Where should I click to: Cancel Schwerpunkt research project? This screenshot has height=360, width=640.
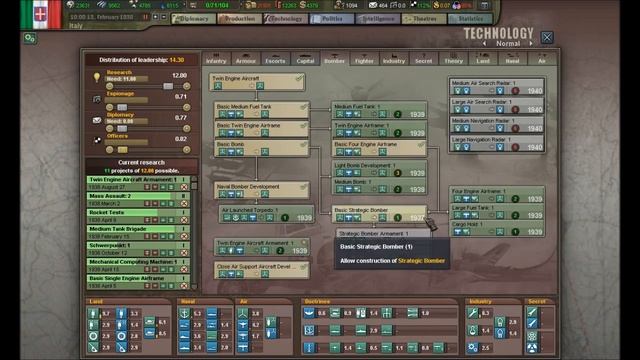click(x=184, y=253)
